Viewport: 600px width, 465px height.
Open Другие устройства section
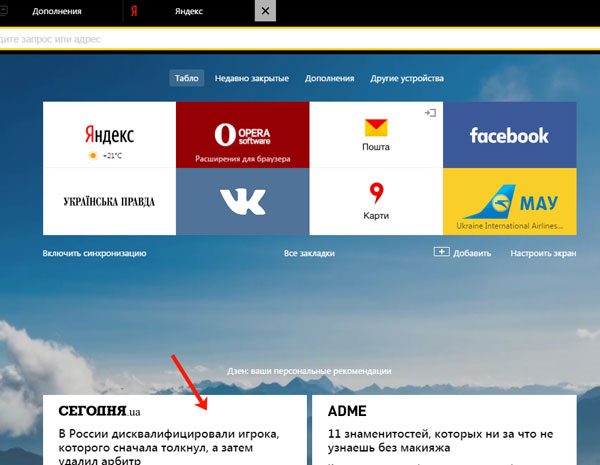406,78
